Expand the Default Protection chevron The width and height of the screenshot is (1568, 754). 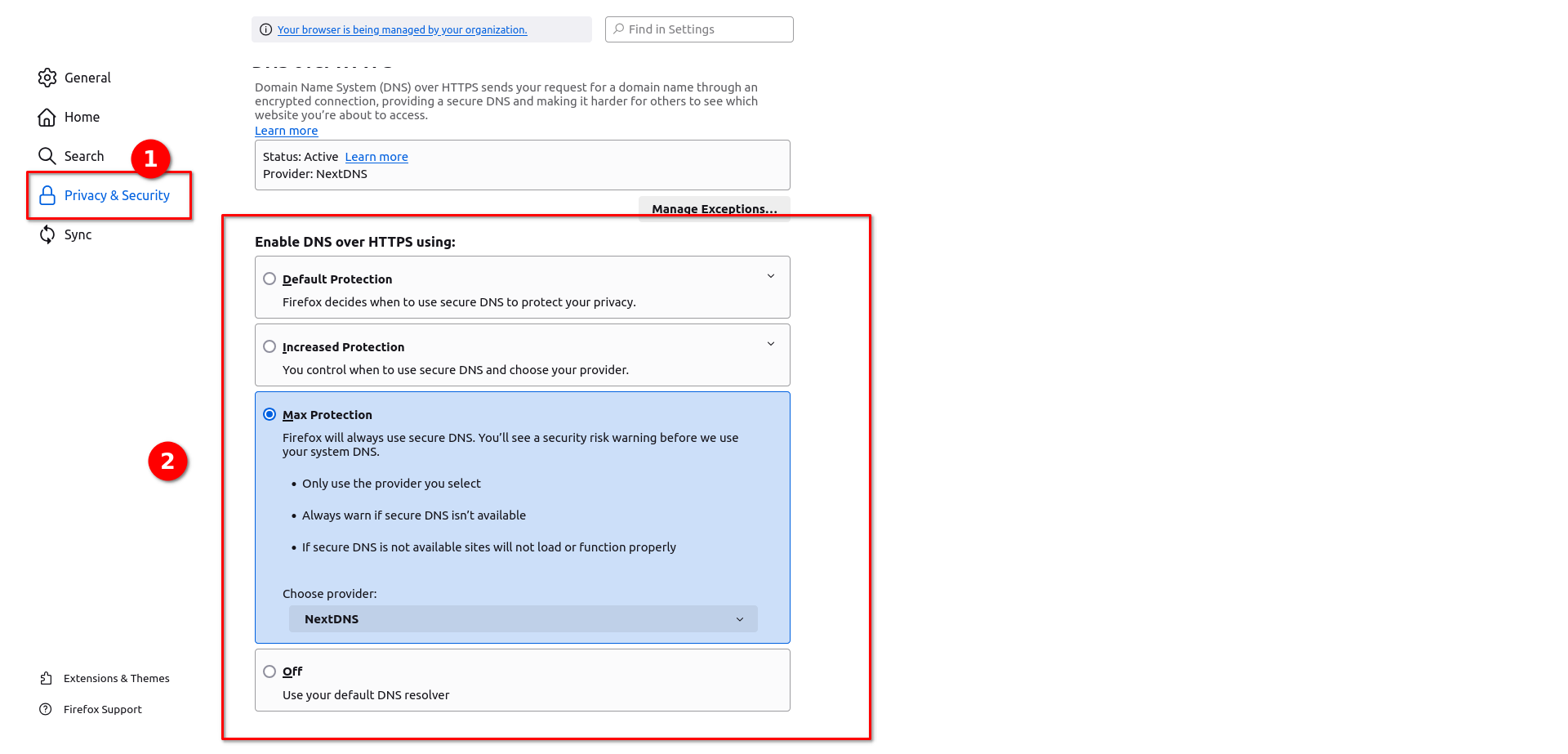[x=771, y=276]
